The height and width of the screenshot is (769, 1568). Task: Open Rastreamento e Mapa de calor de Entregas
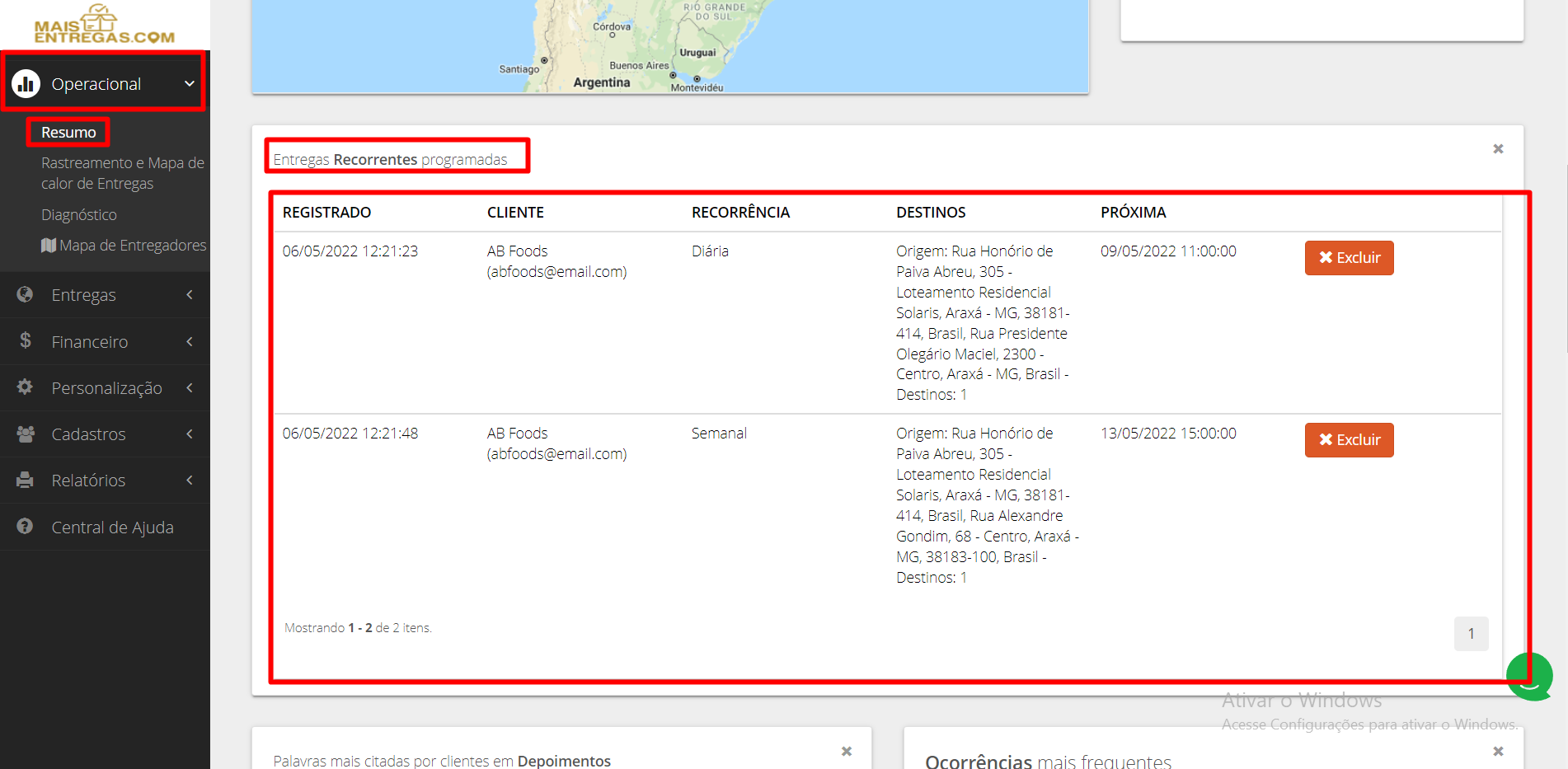123,173
